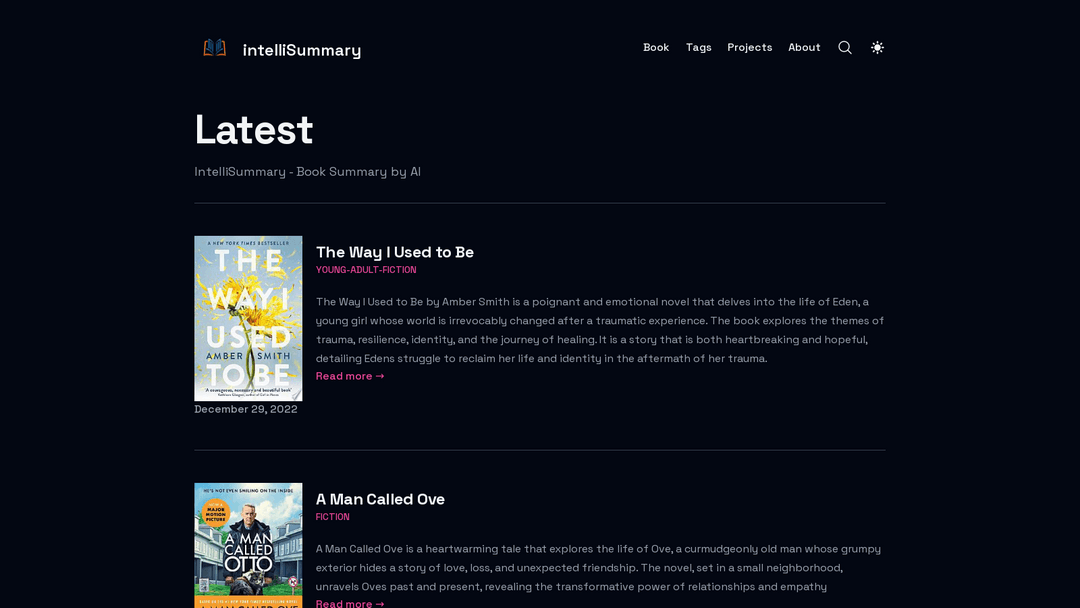Viewport: 1080px width, 608px height.
Task: Click The Way I Used to Be summary paragraph
Action: [600, 330]
